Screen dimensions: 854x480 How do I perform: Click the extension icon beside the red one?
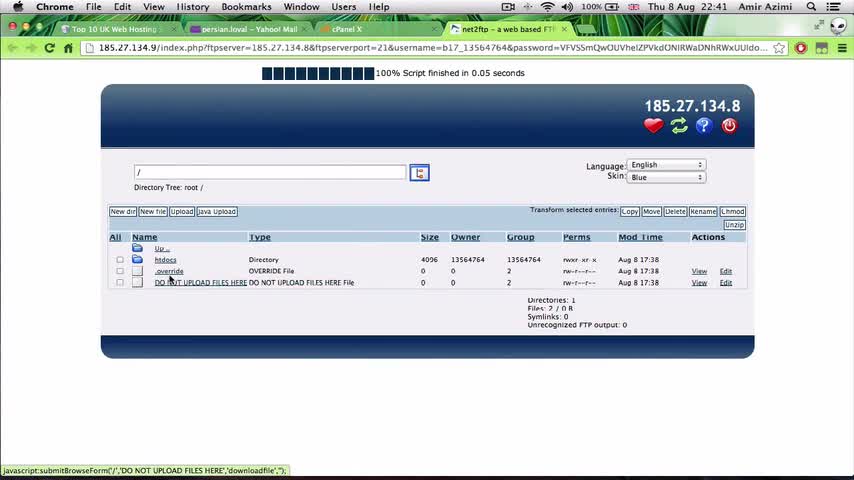[821, 48]
